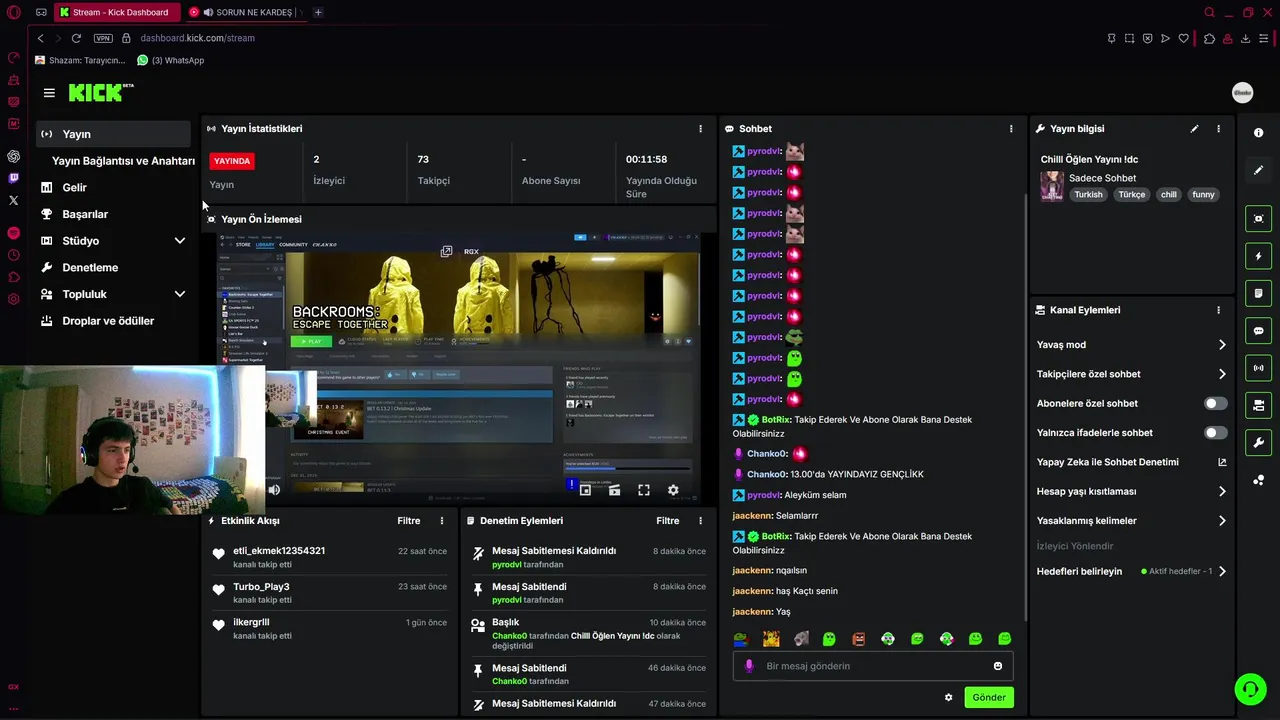Image resolution: width=1280 pixels, height=720 pixels.
Task: Expand Takipçilere özel sohbet settings
Action: 1222,374
